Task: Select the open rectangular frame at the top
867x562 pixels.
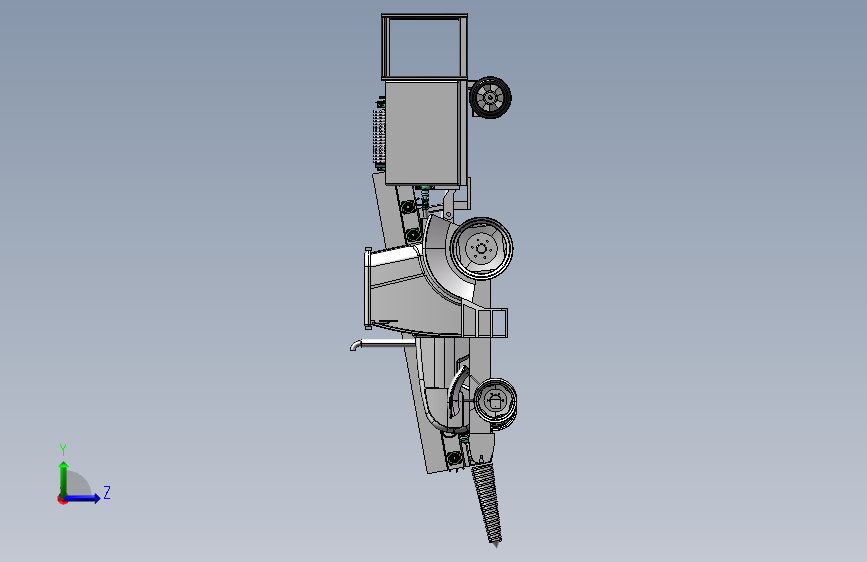Action: 424,46
